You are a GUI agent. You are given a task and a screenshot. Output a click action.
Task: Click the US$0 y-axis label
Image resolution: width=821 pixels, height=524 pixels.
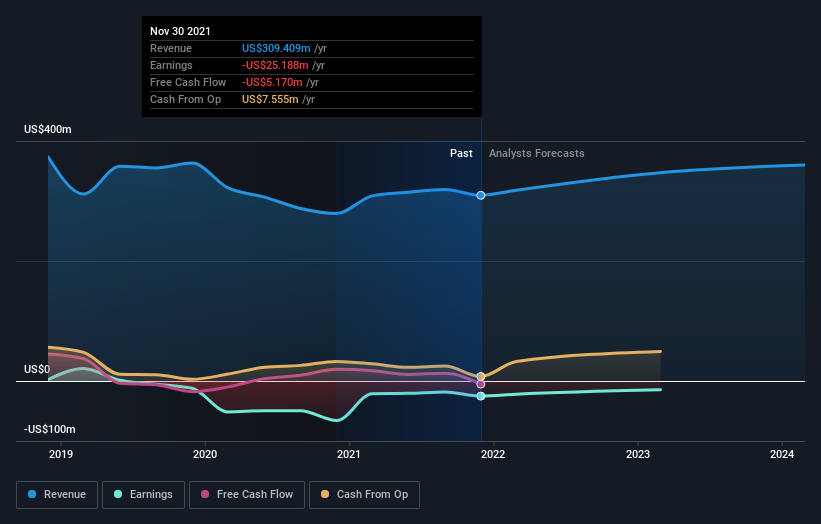tap(37, 369)
